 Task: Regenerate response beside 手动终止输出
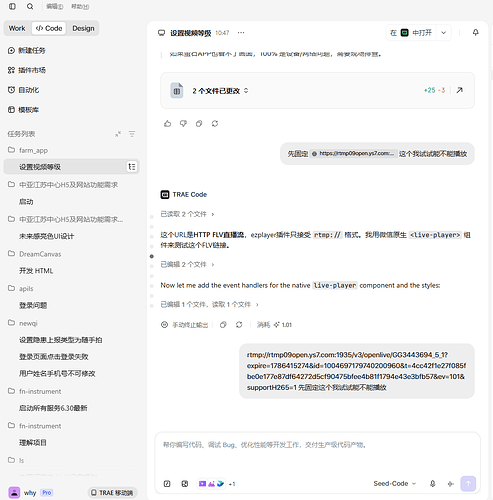coord(239,325)
